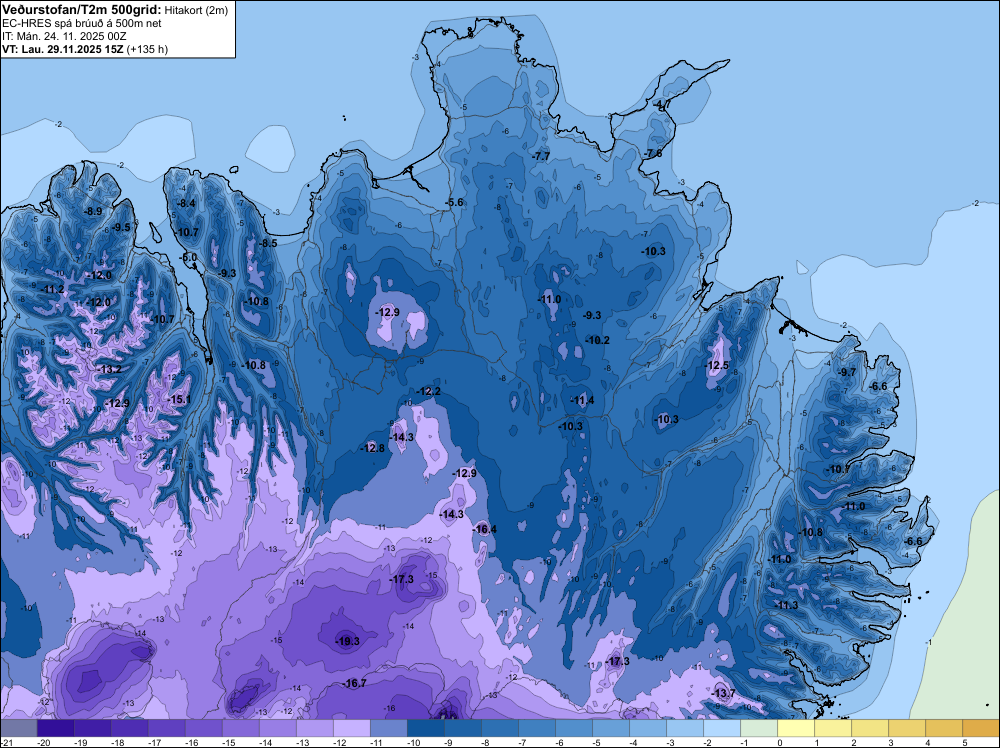Click the -12.5 temperature label
Screen dimensions: 1000x748
tap(717, 365)
